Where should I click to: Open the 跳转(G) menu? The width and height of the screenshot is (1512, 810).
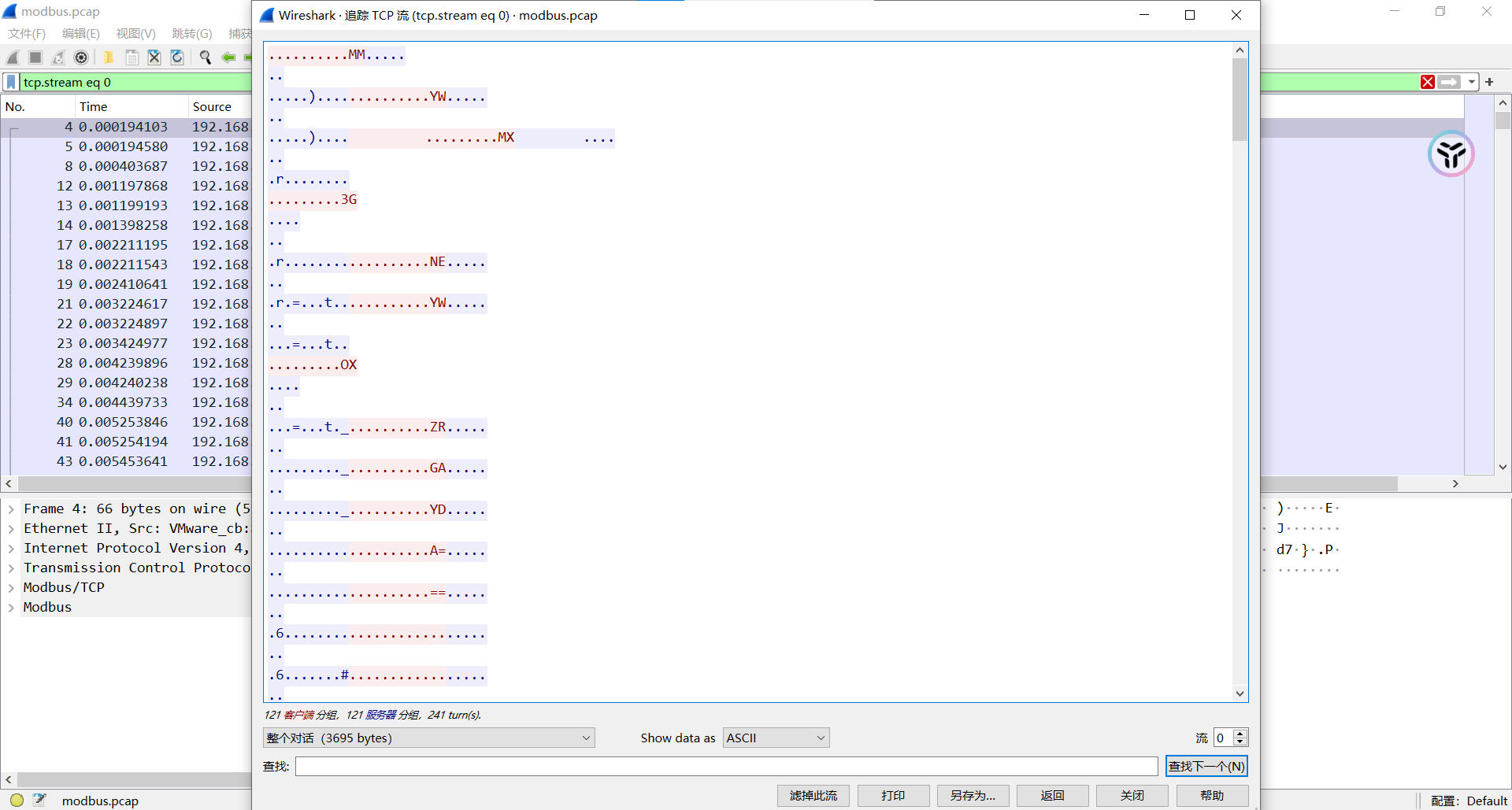(x=192, y=33)
